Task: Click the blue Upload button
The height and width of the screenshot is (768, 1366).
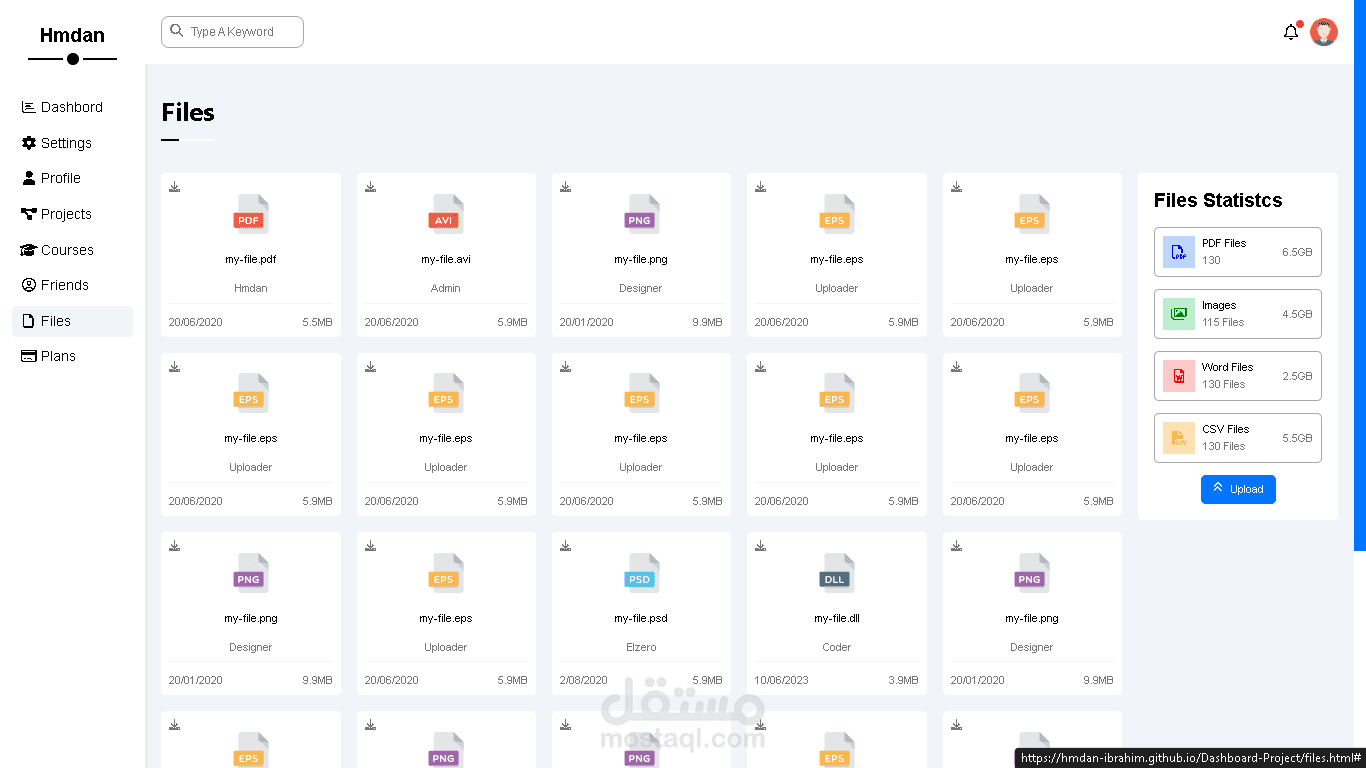Action: click(1238, 489)
